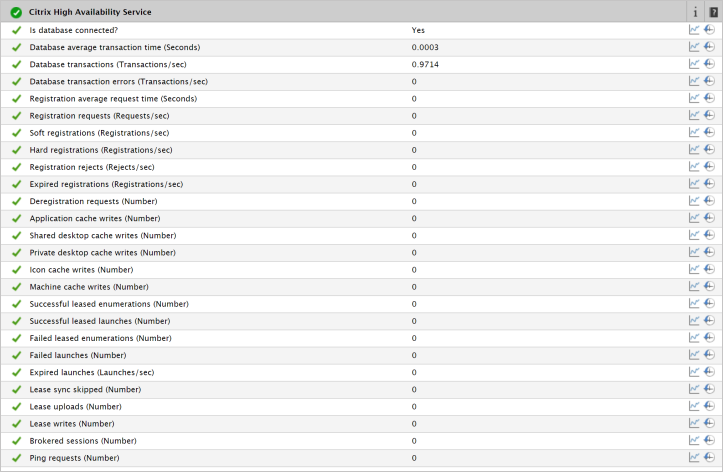Select 'Failed launches (Number)' label
Image resolution: width=723 pixels, height=472 pixels.
click(x=78, y=355)
